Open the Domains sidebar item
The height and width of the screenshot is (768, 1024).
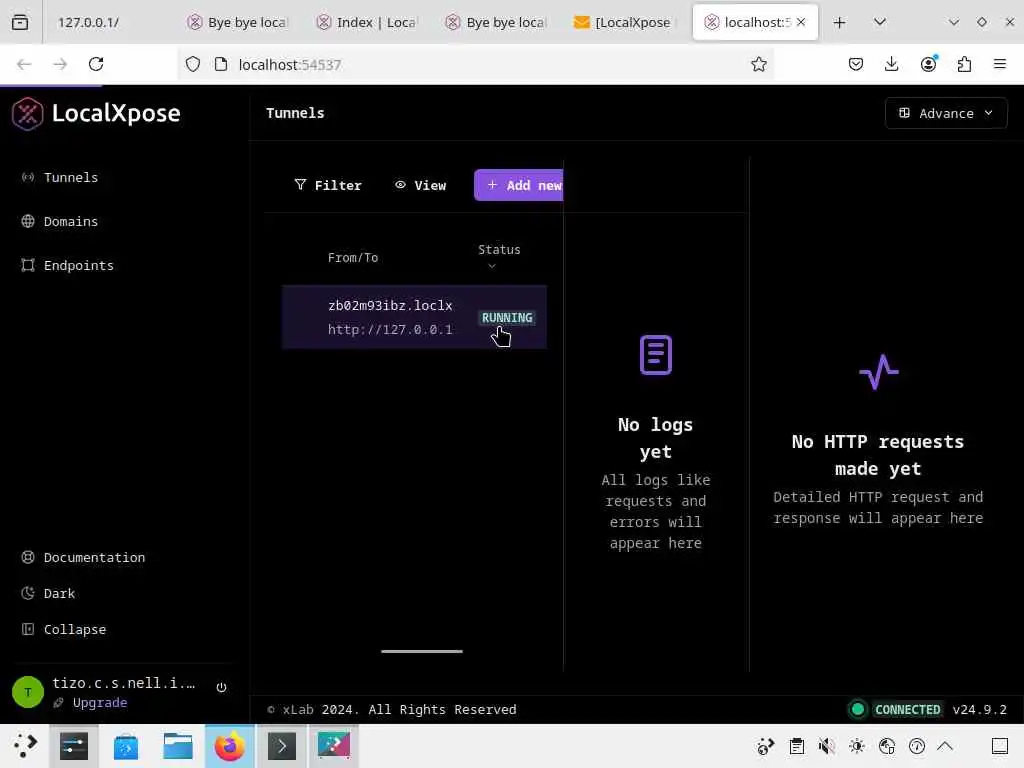(x=60, y=221)
